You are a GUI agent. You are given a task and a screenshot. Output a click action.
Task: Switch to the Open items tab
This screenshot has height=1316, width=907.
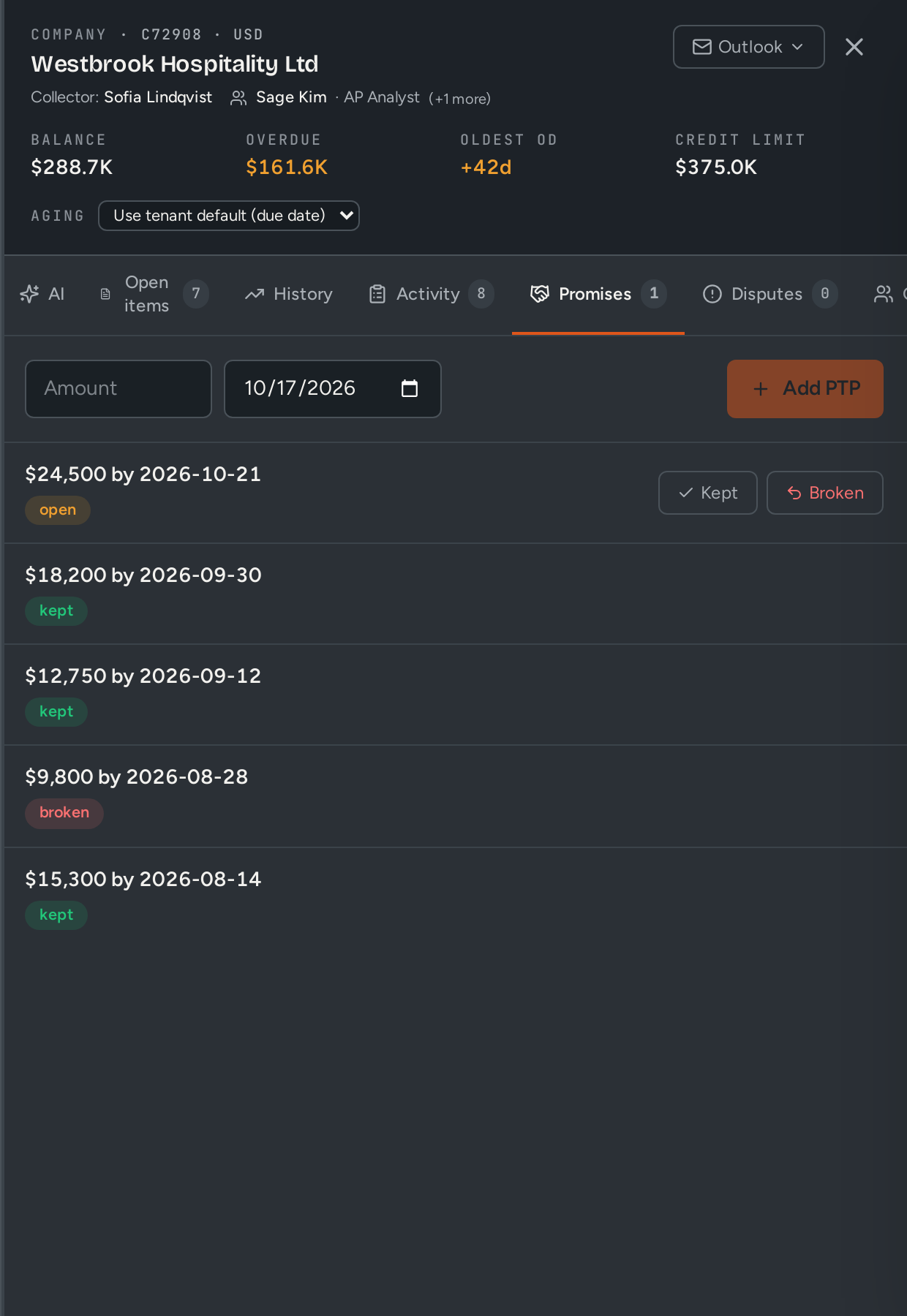coord(154,294)
